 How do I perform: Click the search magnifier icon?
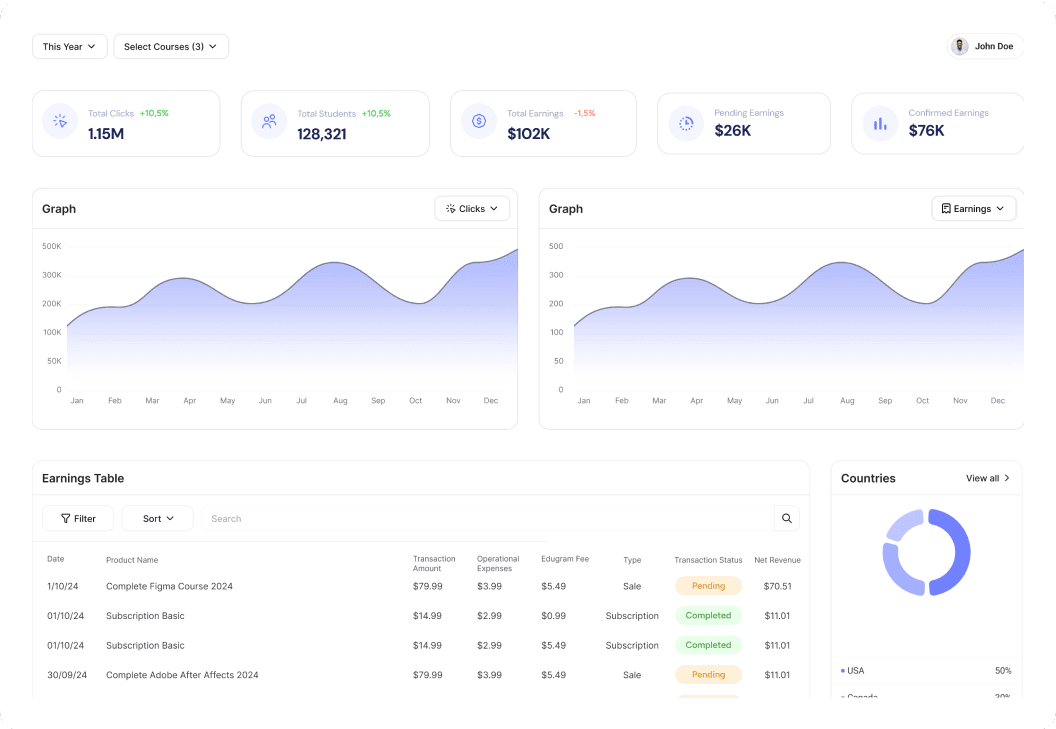click(787, 518)
